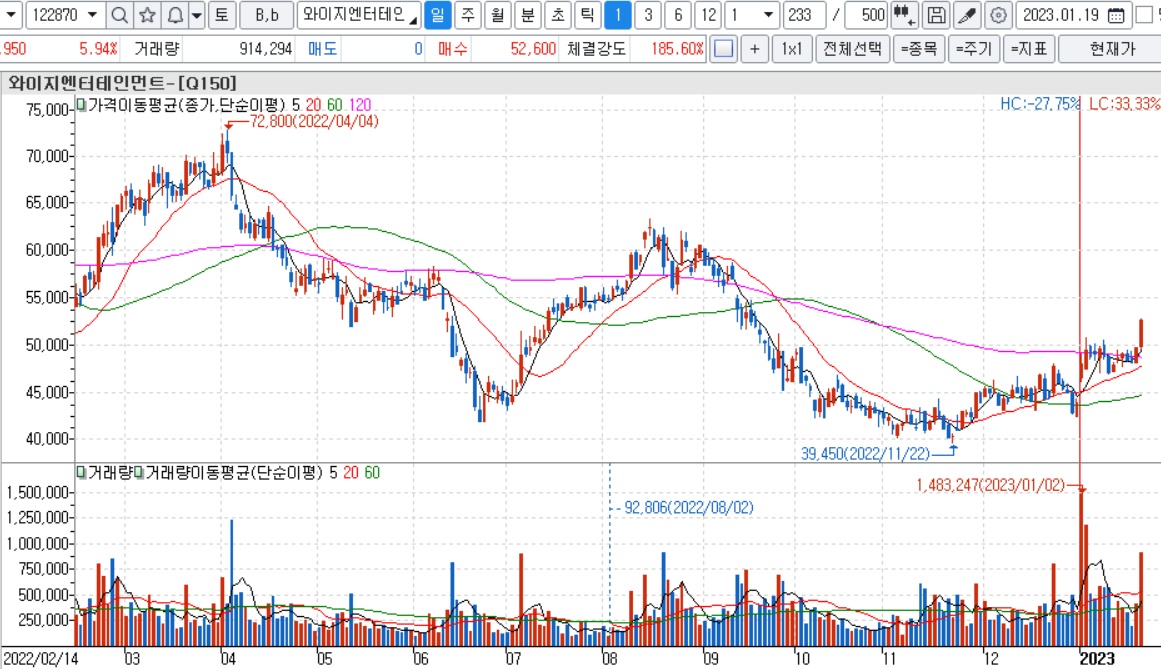Screen dimensions: 1161x669
Task: Select interval 12 button
Action: (709, 15)
